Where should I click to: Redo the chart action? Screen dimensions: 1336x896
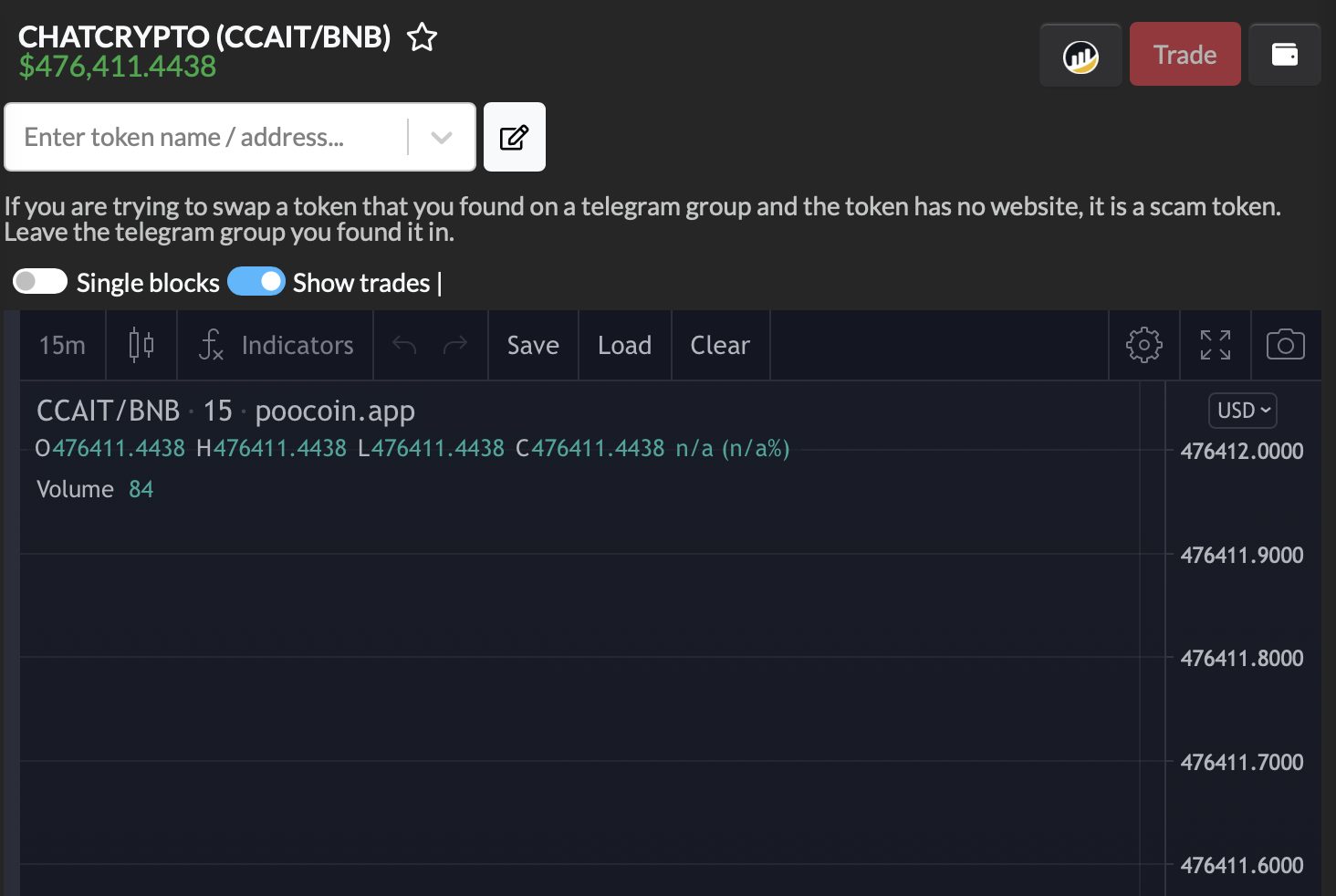tap(454, 345)
